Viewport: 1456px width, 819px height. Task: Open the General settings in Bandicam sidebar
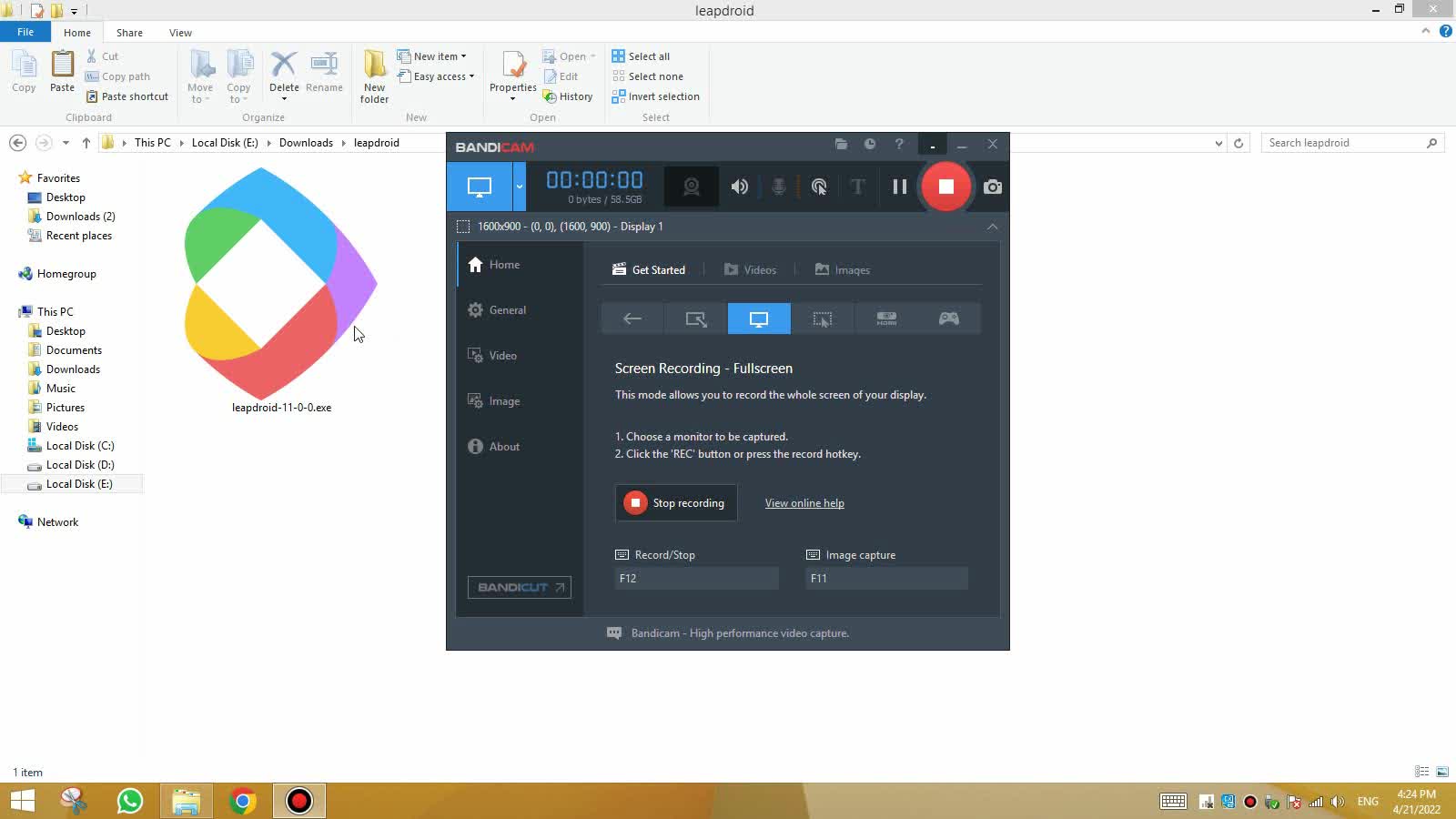pyautogui.click(x=520, y=310)
